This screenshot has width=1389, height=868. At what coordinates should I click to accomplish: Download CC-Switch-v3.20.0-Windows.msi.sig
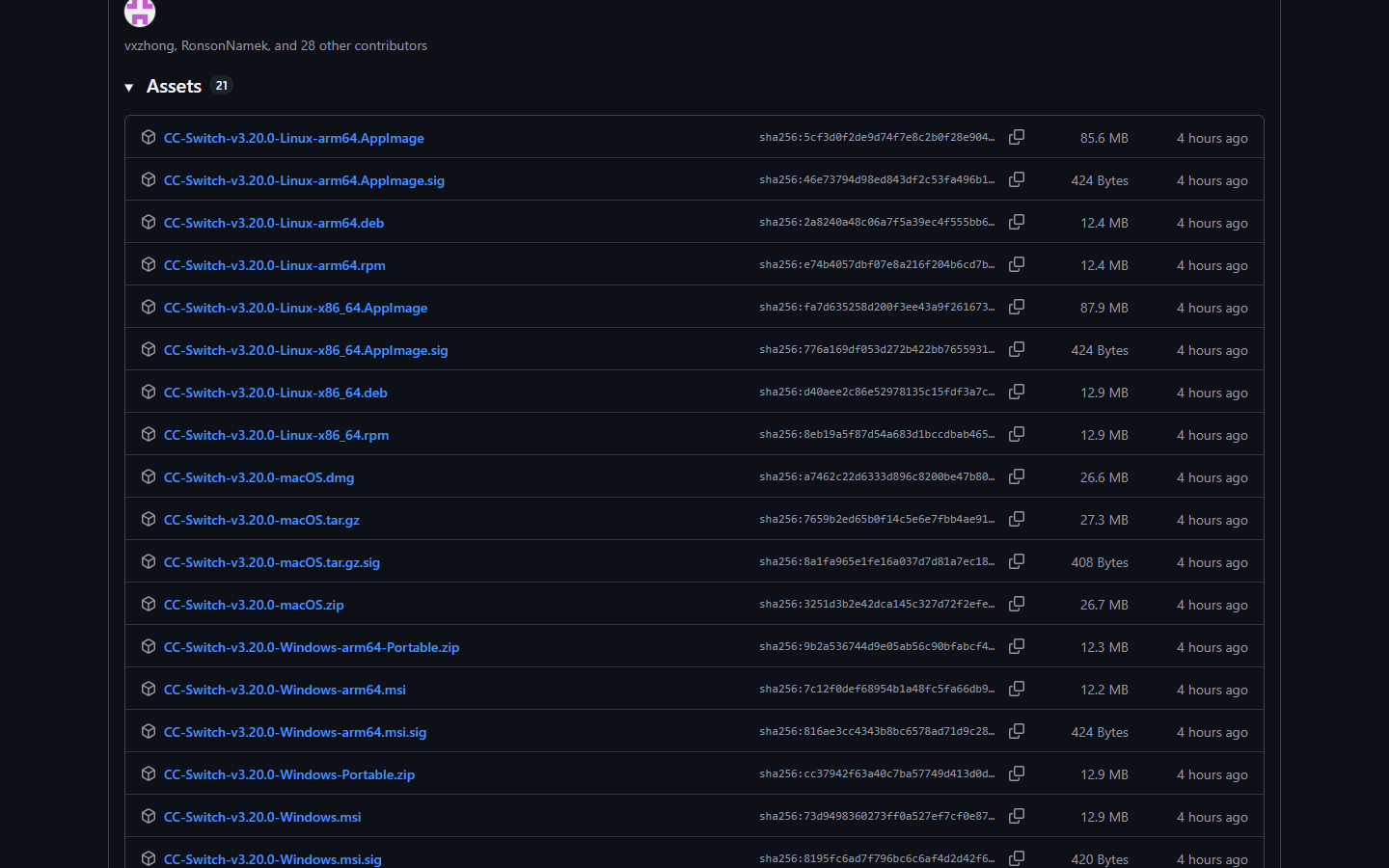point(273,859)
